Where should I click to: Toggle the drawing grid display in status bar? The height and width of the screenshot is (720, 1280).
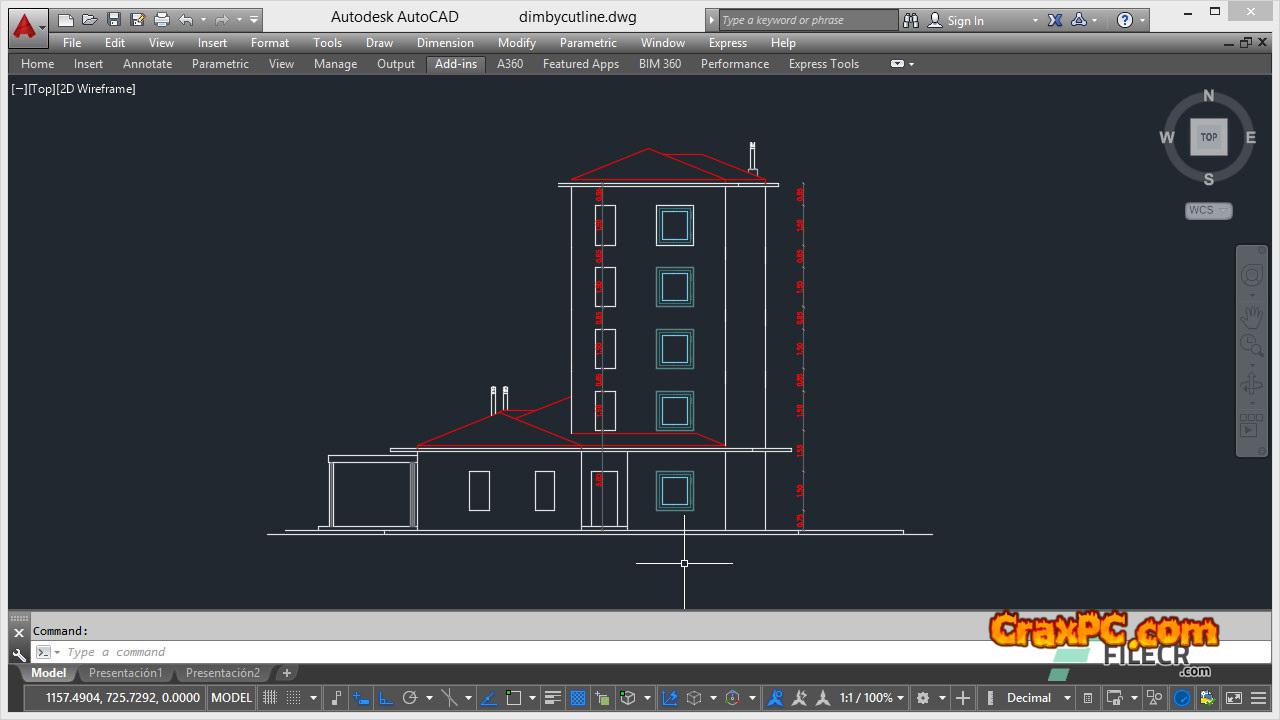tap(270, 698)
